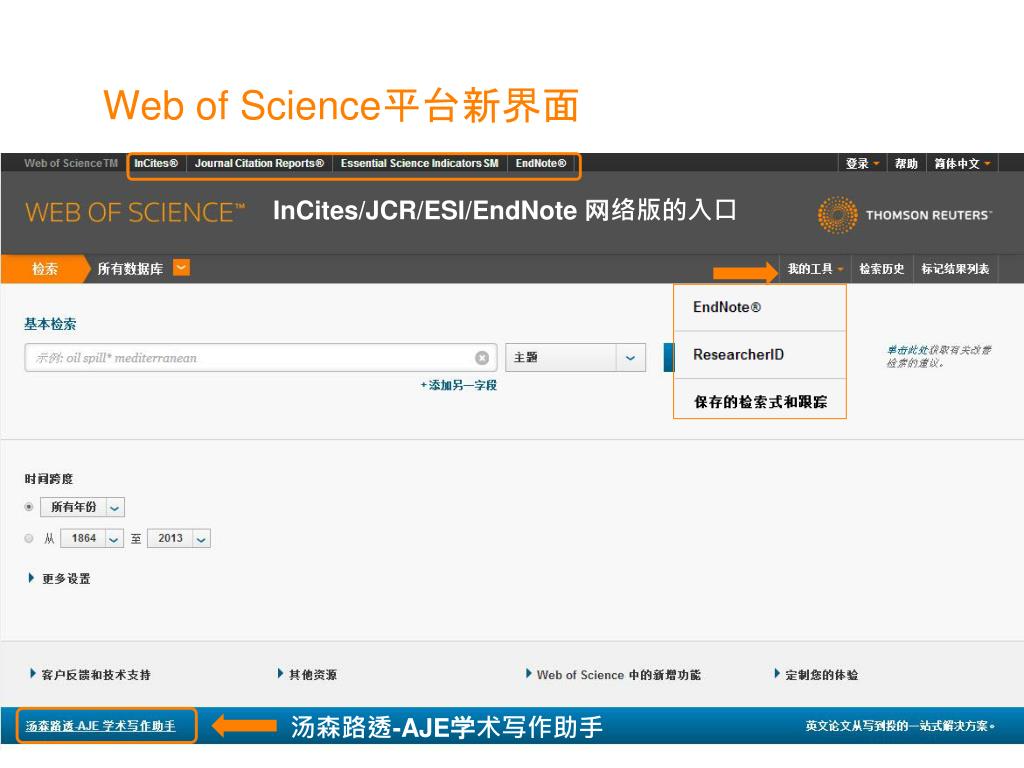Select the custom year range radio button
This screenshot has width=1024, height=768.
[x=29, y=538]
